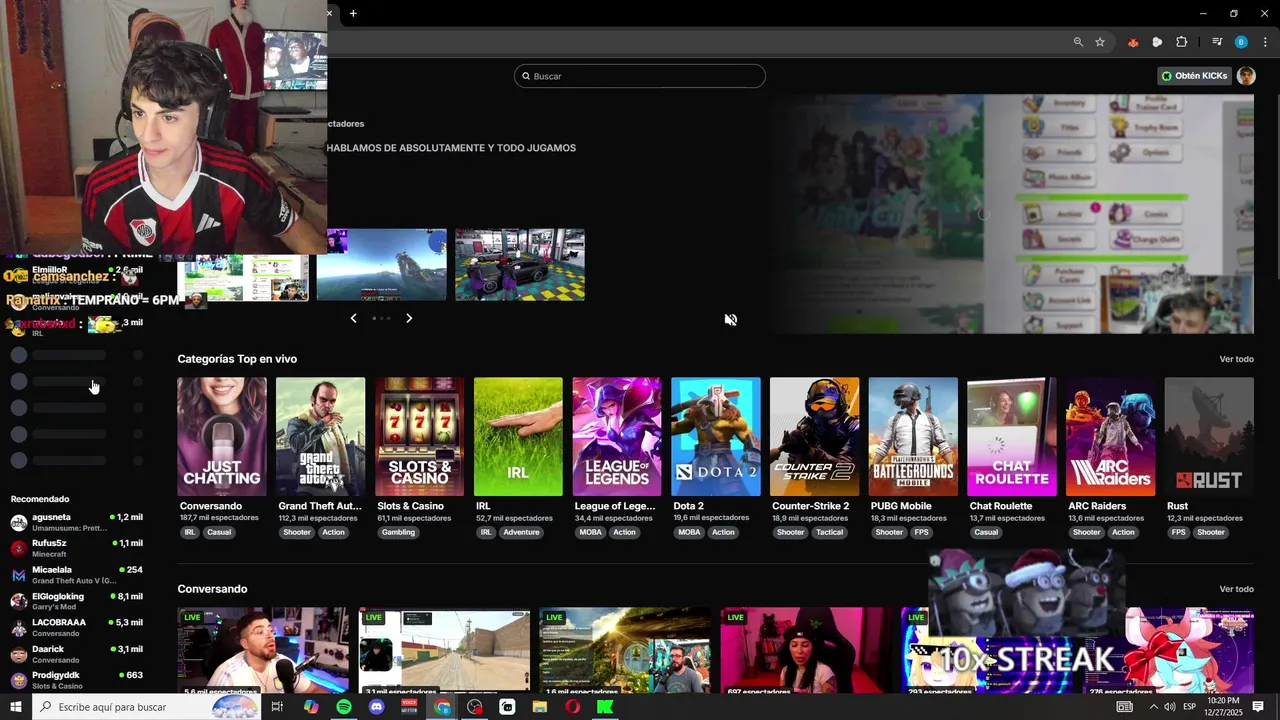
Task: Click the Conversando section heading
Action: [212, 589]
